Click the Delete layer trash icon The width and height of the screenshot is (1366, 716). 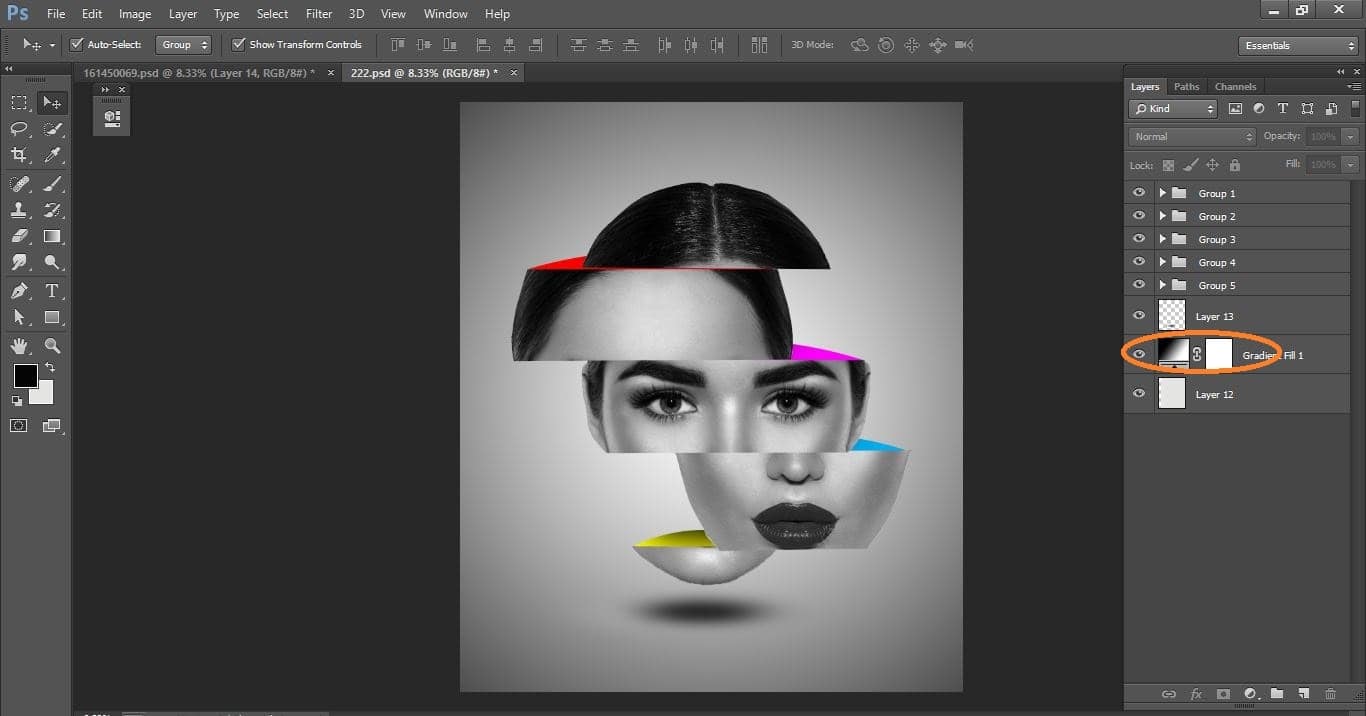click(x=1330, y=694)
